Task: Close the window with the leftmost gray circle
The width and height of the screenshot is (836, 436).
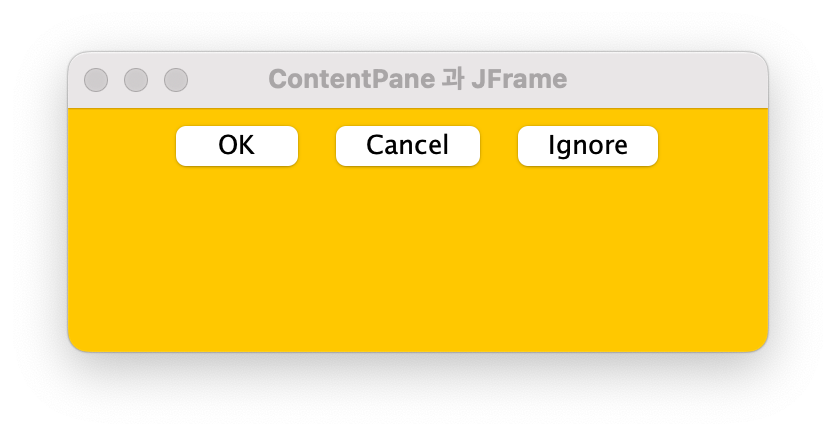Action: (96, 80)
